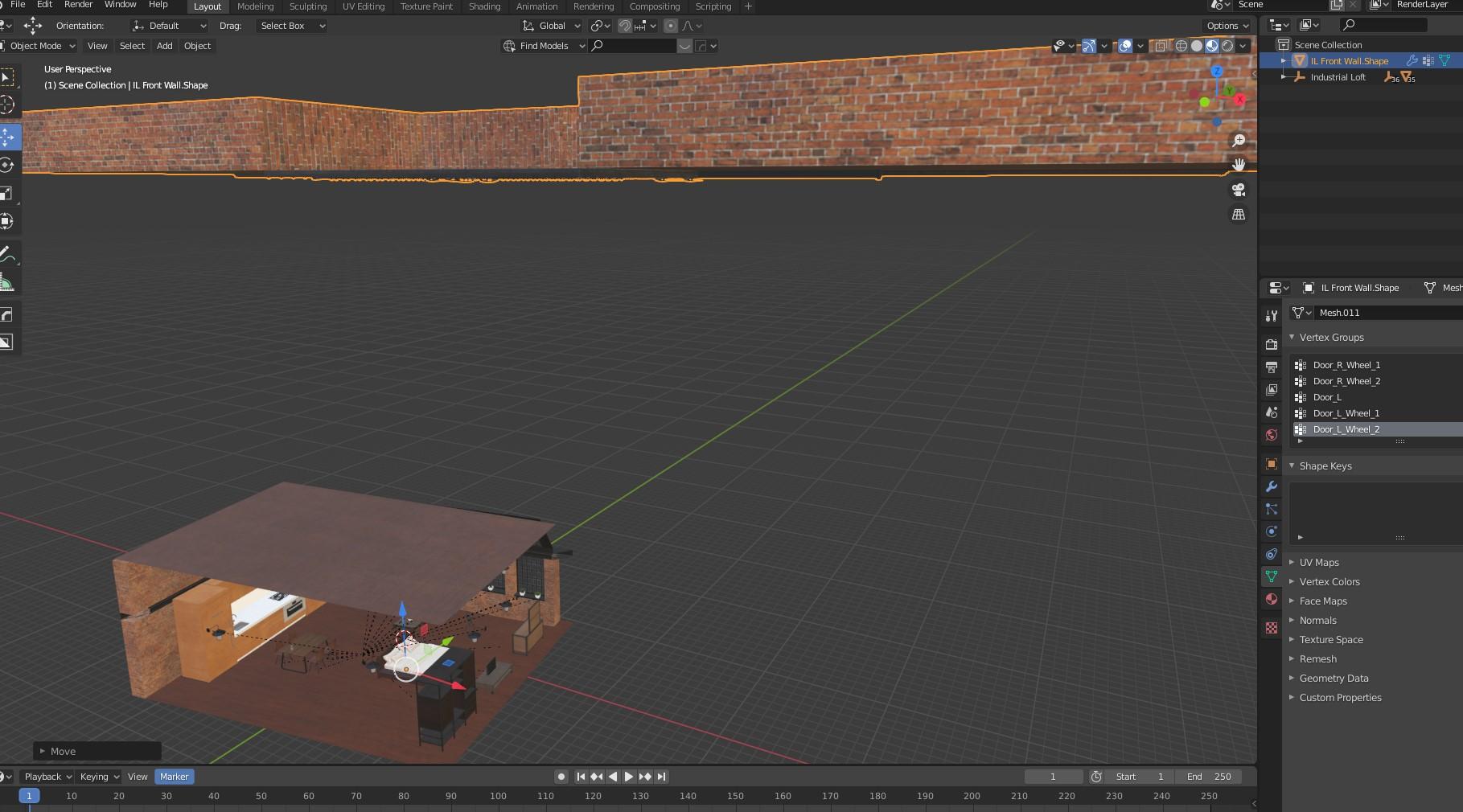Open the Texture properties tab
Screen dimensions: 1463x812
[1272, 628]
